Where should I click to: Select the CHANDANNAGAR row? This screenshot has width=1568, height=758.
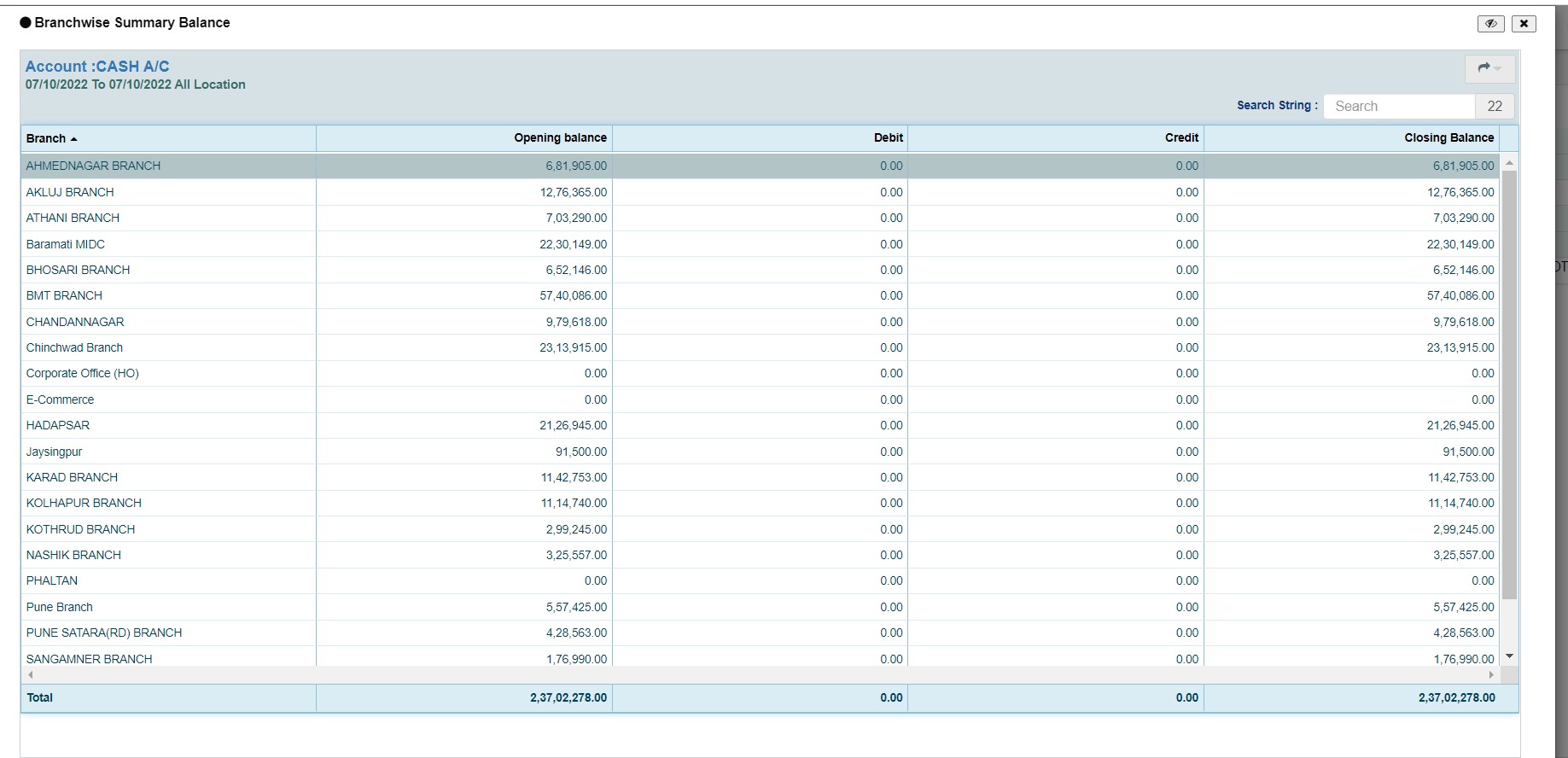tap(761, 322)
